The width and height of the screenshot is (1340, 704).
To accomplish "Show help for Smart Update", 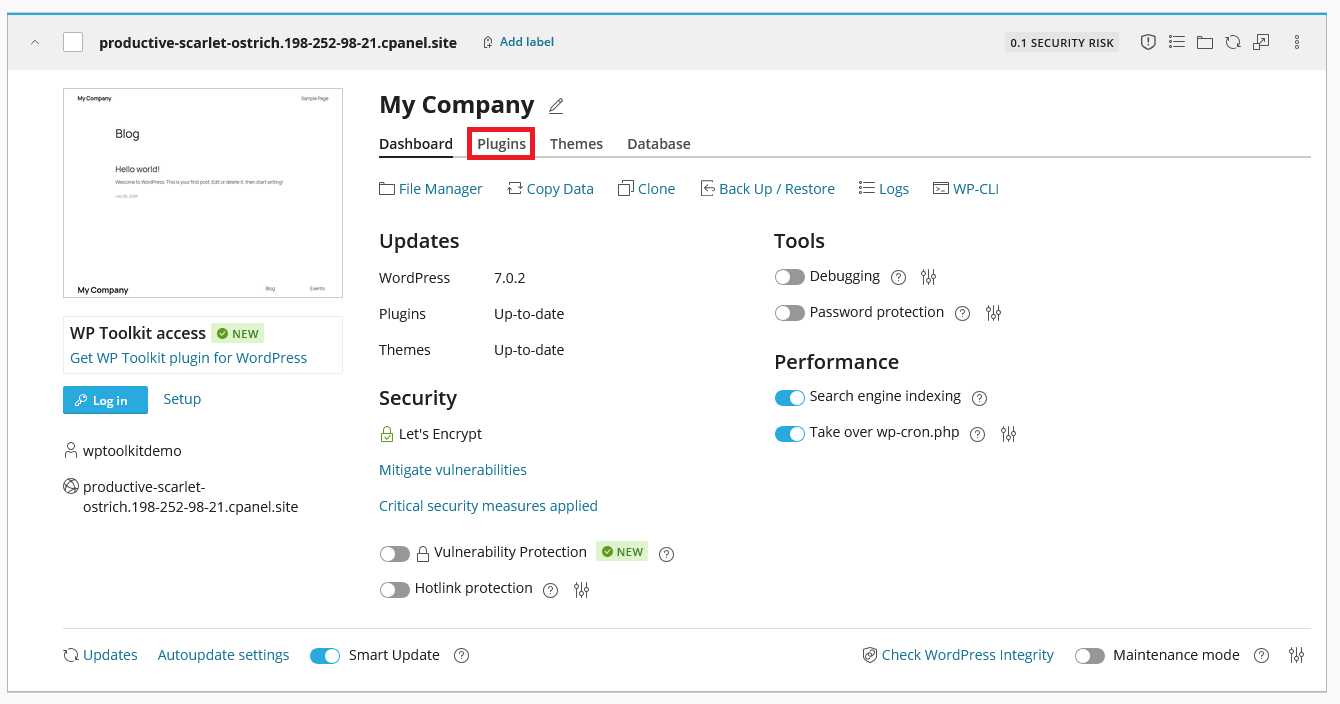I will (x=461, y=656).
